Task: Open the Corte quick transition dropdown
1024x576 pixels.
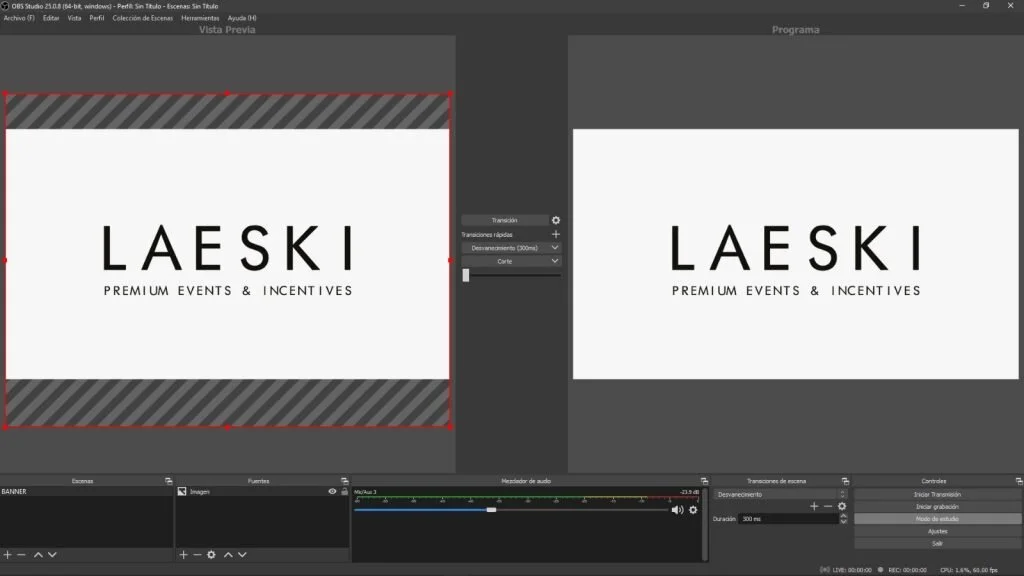Action: point(511,261)
